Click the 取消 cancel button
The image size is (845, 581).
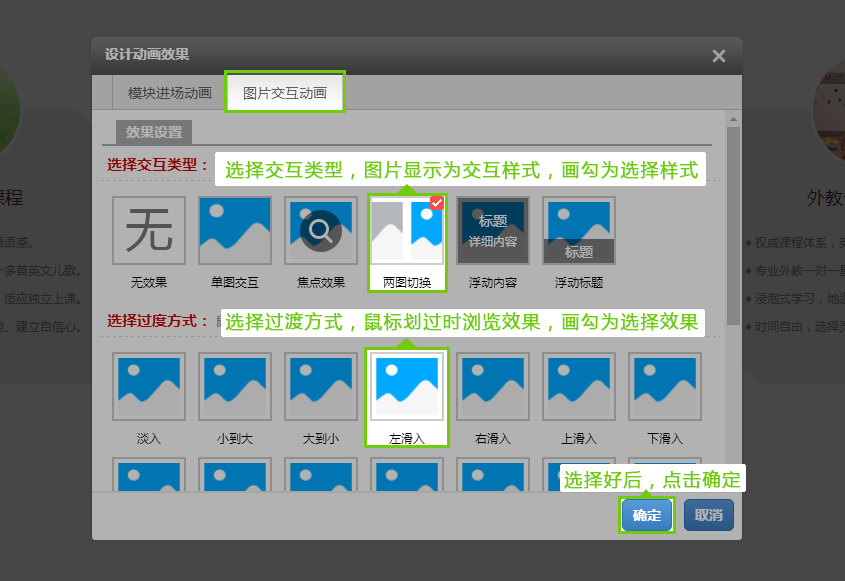tap(709, 515)
